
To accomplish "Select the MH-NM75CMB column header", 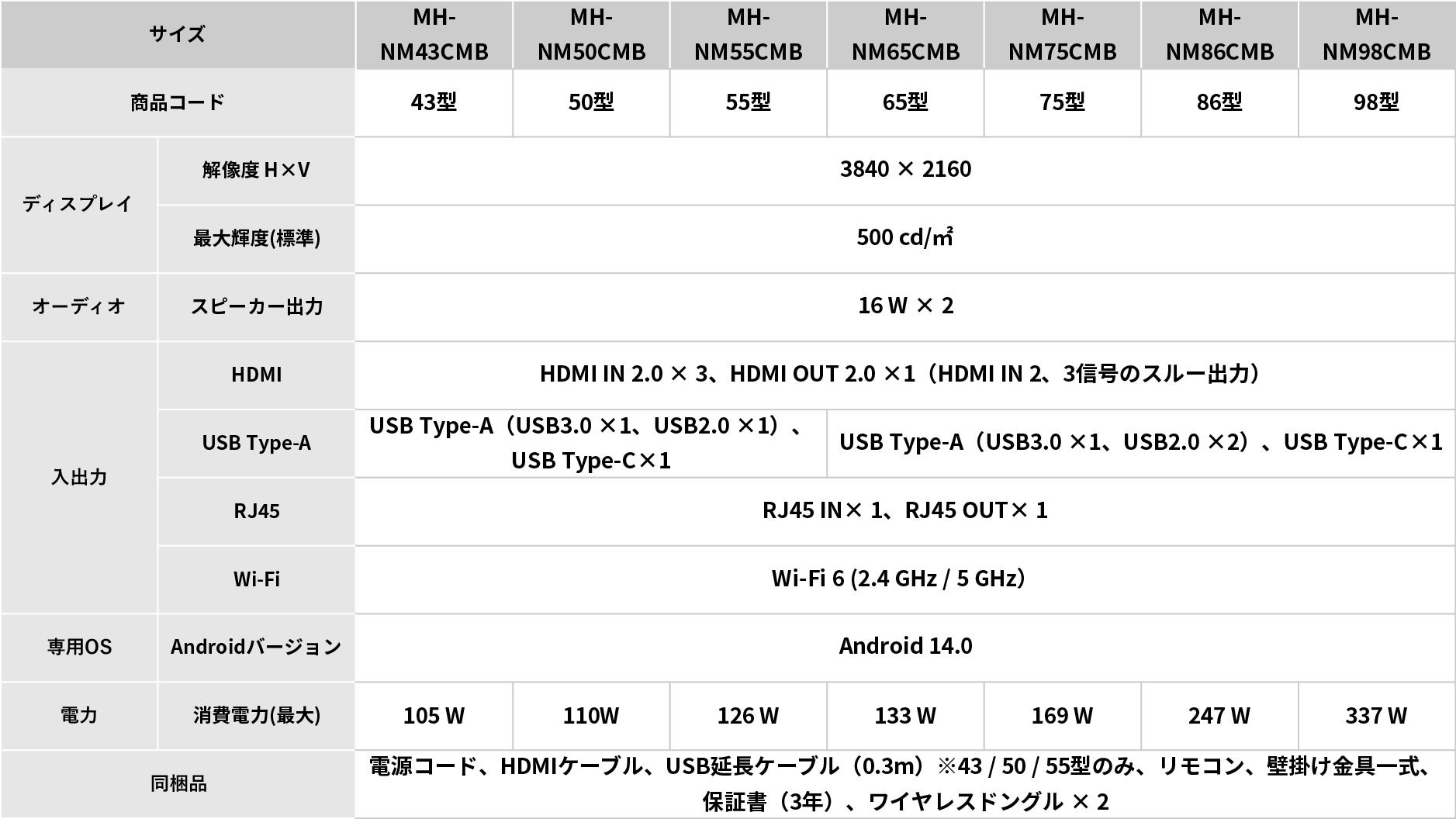I will pos(1062,35).
